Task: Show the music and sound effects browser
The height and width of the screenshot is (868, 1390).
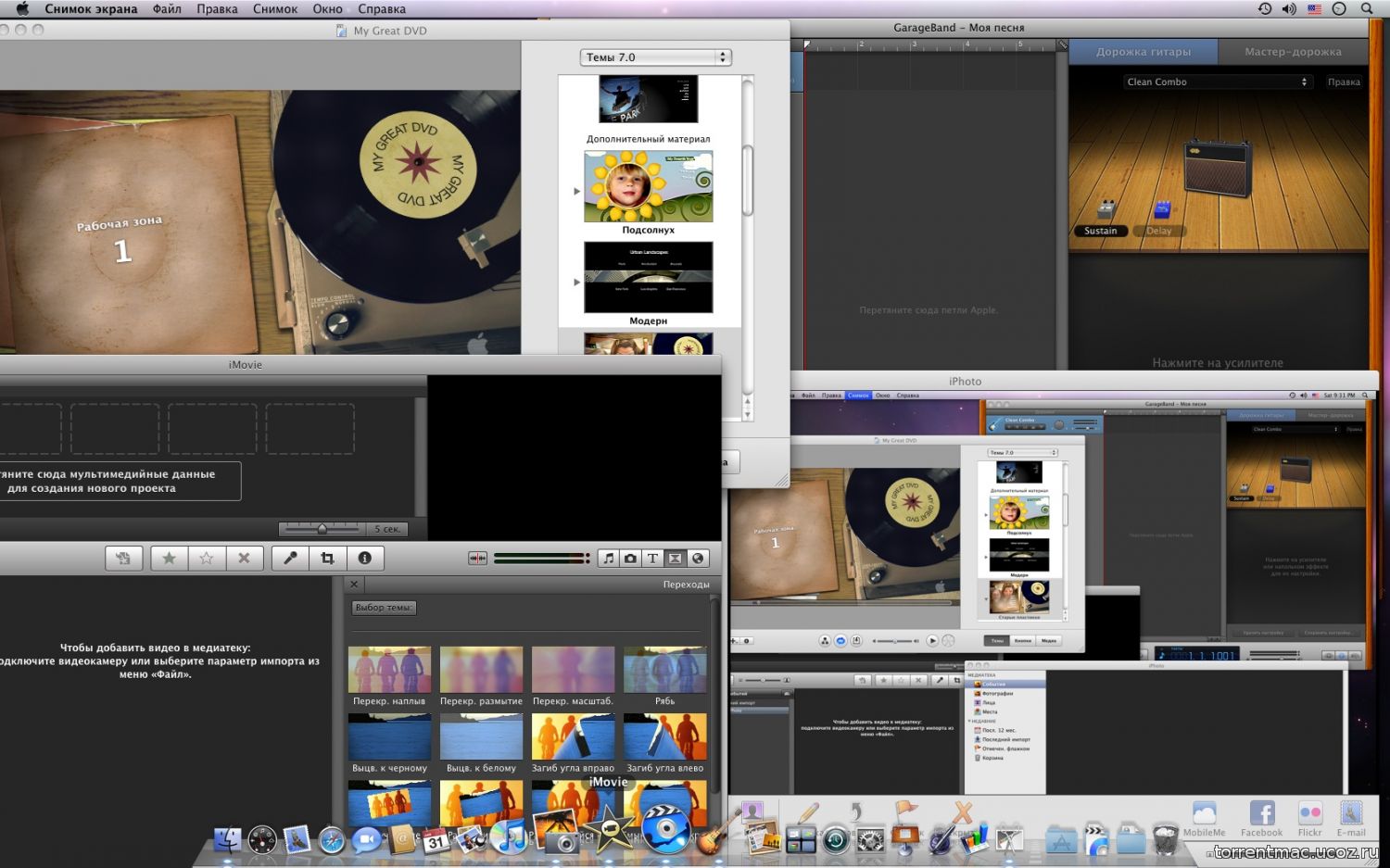Action: 608,558
